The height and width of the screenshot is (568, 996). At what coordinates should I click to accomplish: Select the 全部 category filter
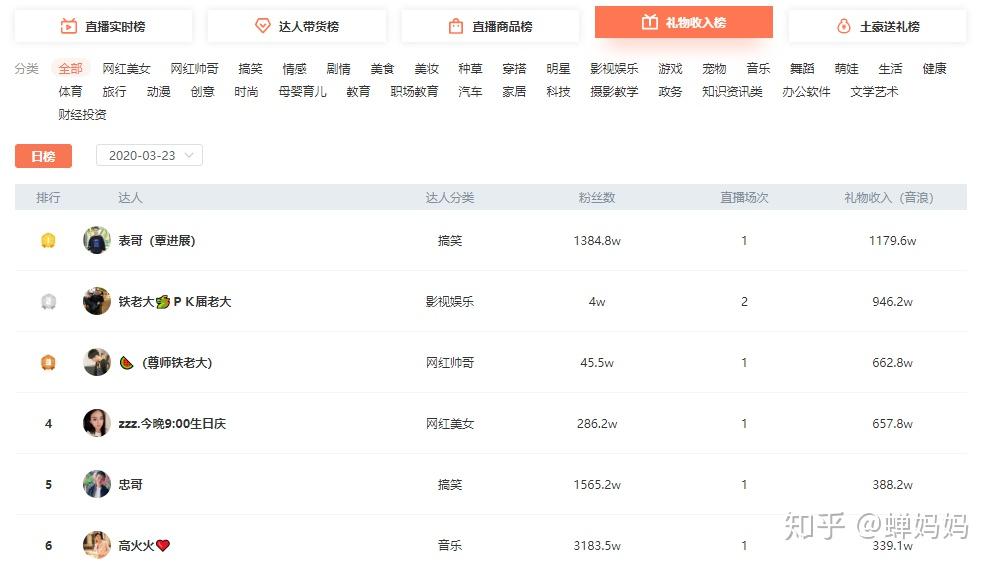(x=71, y=69)
